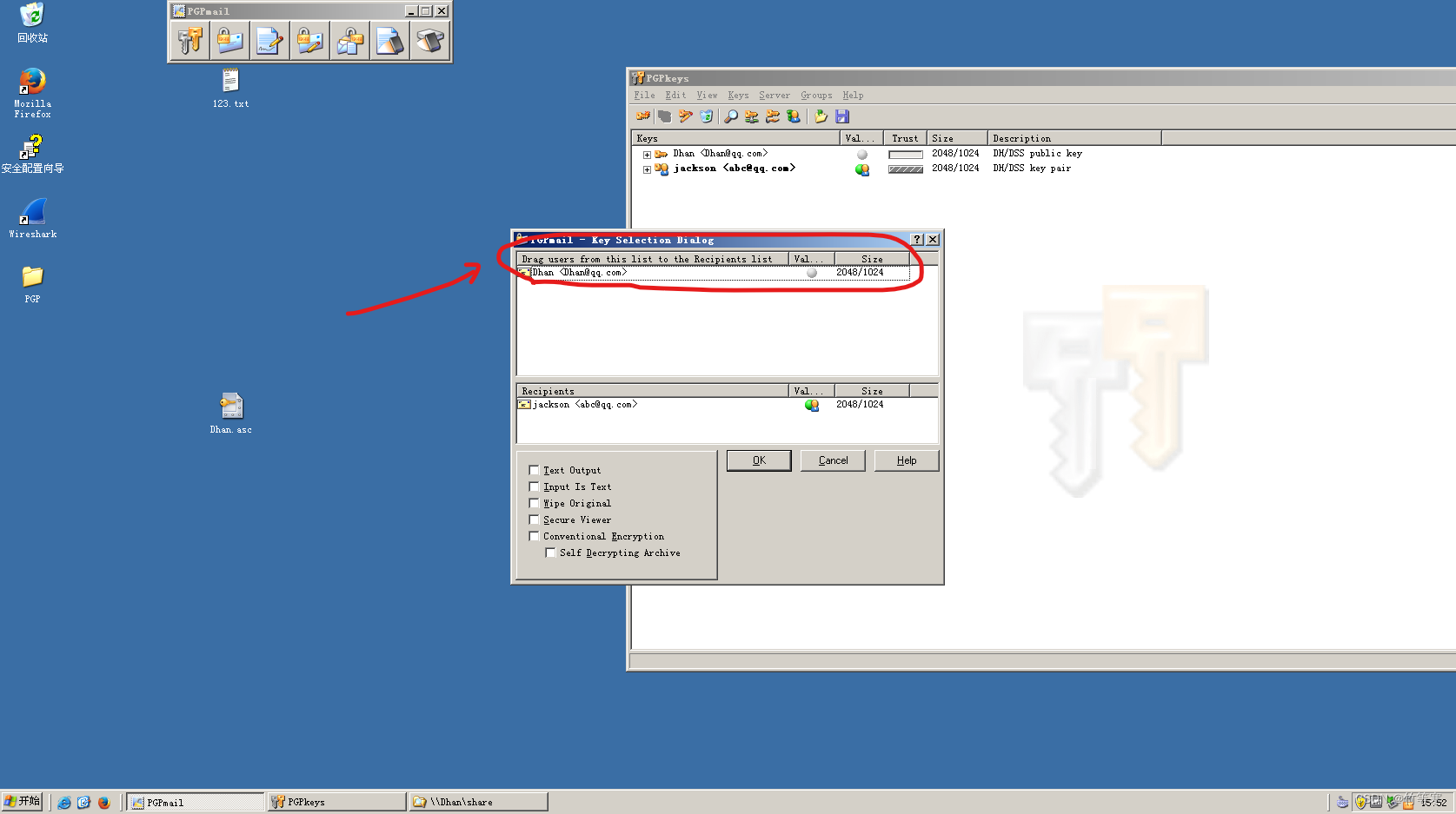
Task: Click the Start button on the taskbar
Action: coord(22,801)
